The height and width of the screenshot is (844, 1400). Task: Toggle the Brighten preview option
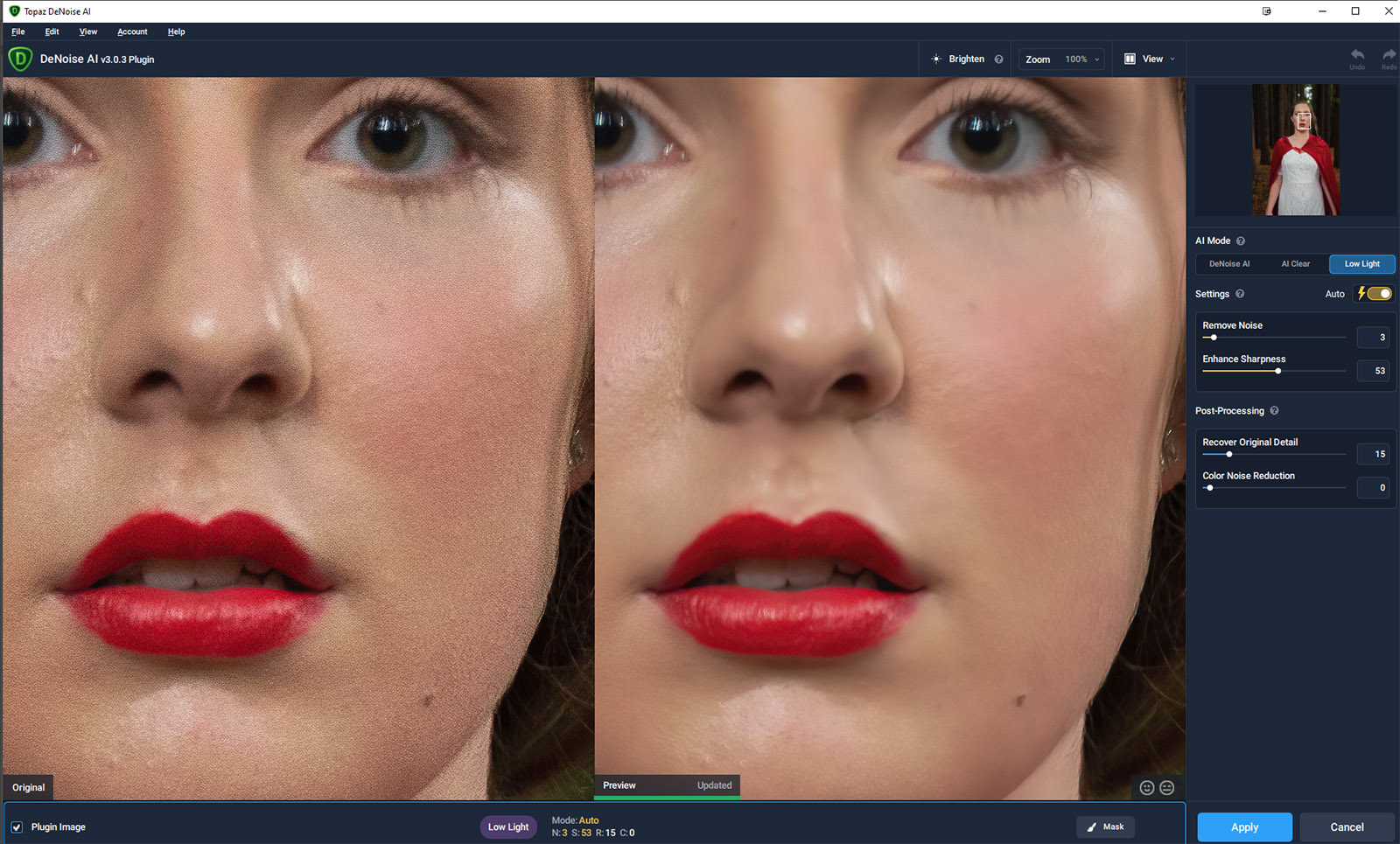958,59
